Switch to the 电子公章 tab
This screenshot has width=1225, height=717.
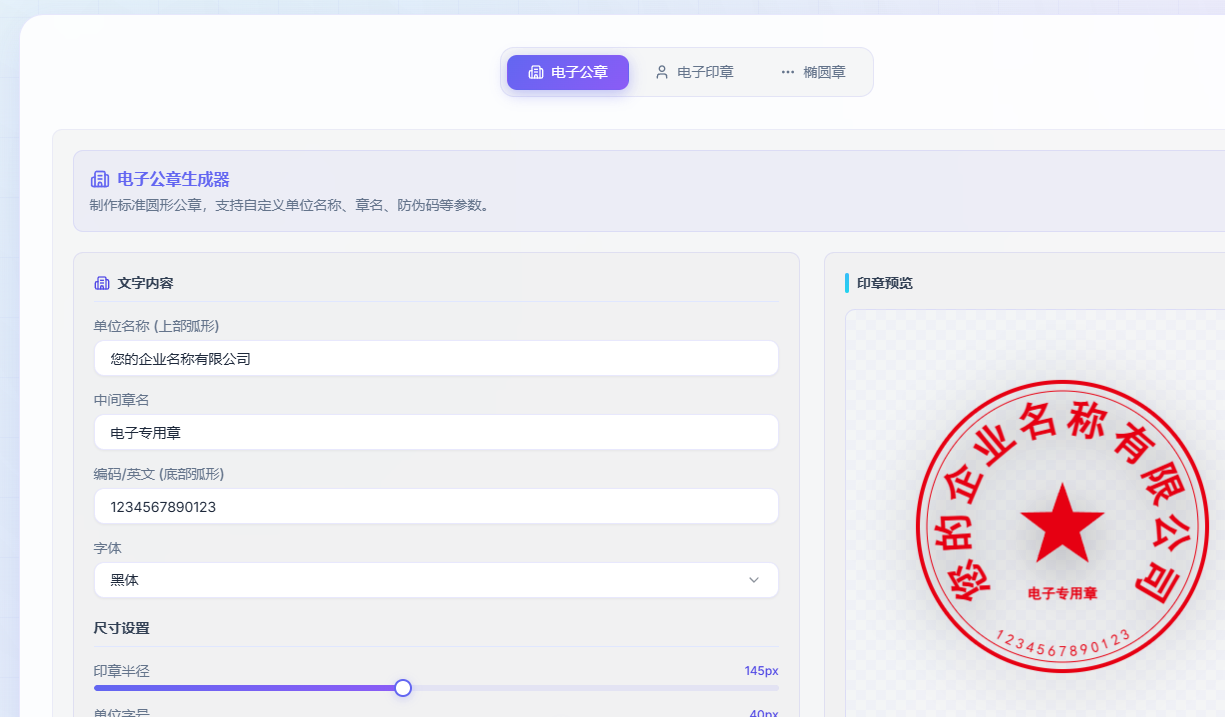coord(568,72)
